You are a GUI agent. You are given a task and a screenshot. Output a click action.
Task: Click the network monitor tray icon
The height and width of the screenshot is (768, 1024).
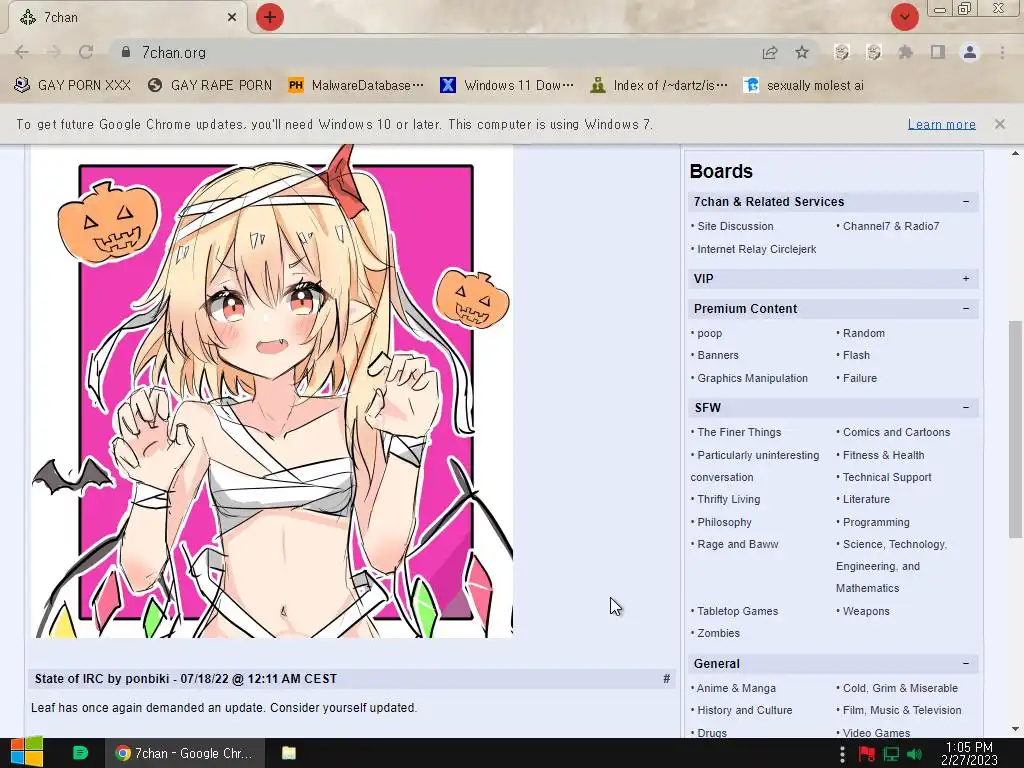(x=891, y=754)
